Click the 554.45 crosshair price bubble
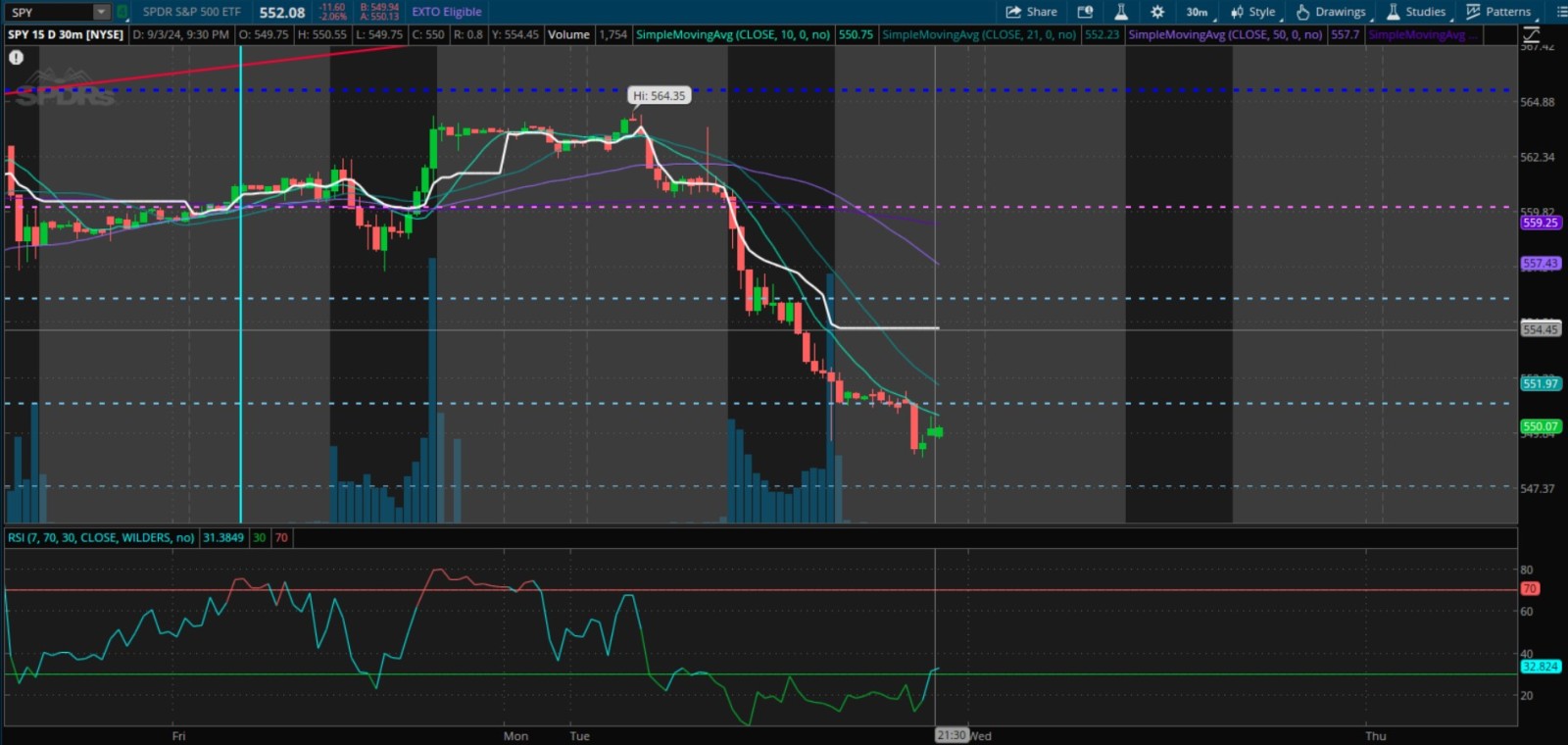Image resolution: width=1568 pixels, height=745 pixels. coord(1541,329)
